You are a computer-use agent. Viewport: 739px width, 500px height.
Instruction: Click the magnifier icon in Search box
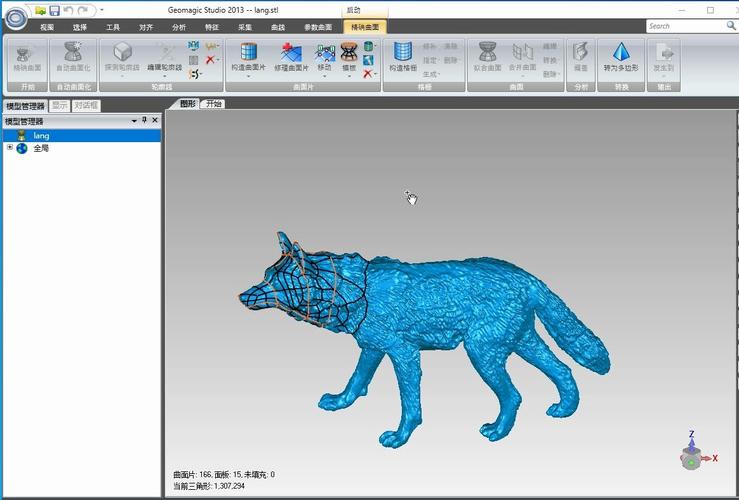click(731, 26)
